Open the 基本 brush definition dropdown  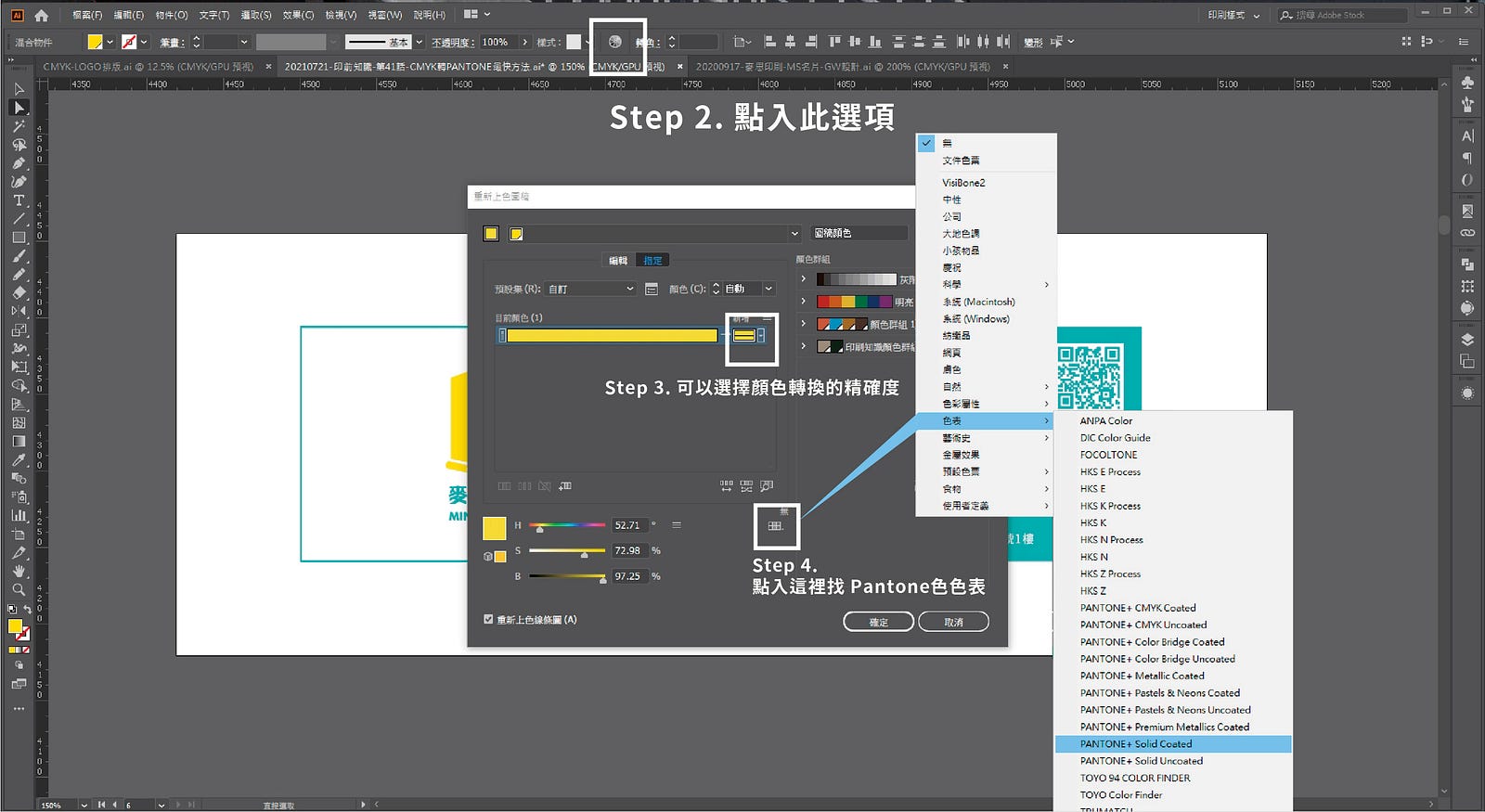tap(419, 42)
